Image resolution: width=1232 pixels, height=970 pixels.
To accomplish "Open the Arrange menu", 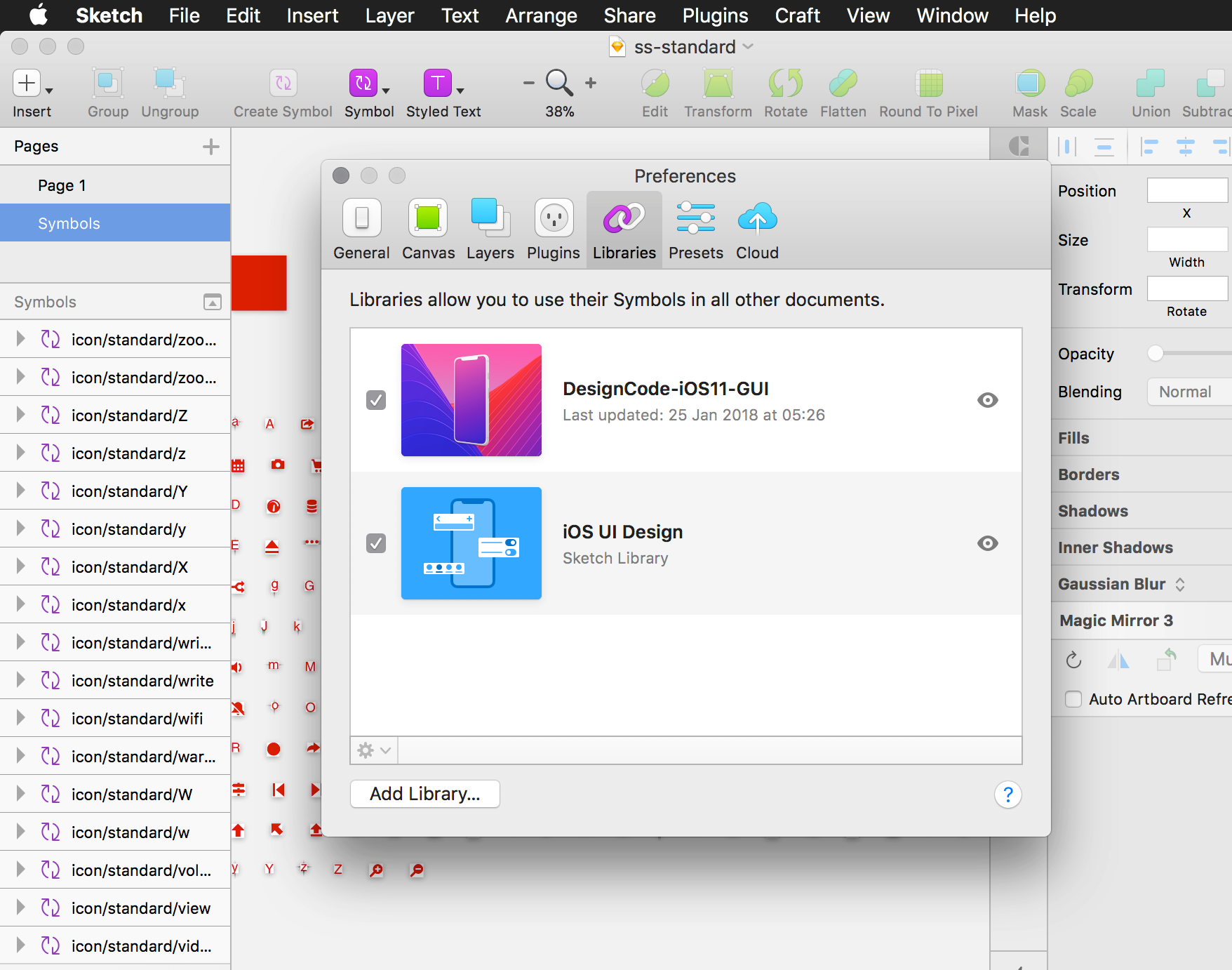I will coord(540,15).
